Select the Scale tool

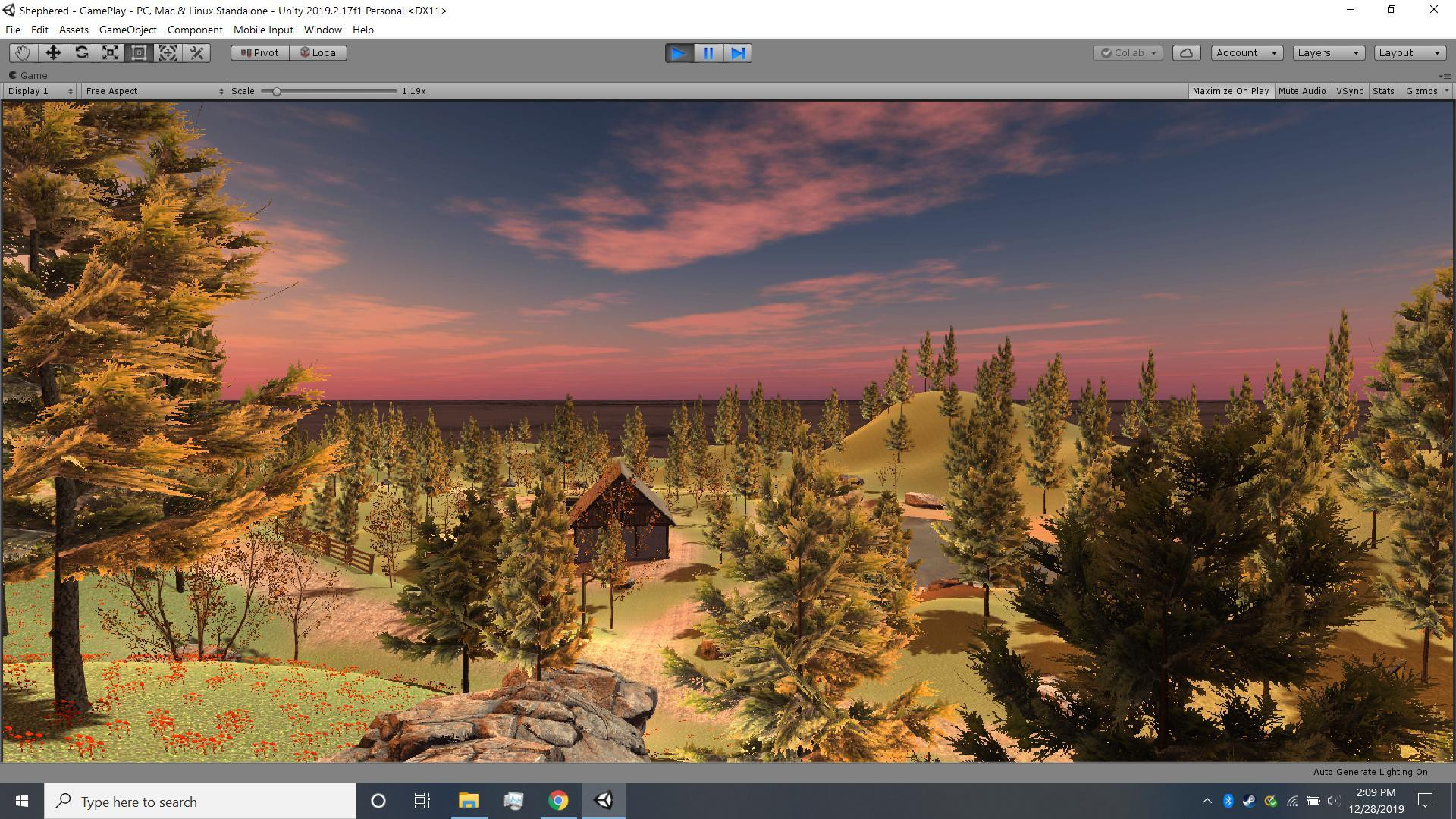(x=111, y=52)
